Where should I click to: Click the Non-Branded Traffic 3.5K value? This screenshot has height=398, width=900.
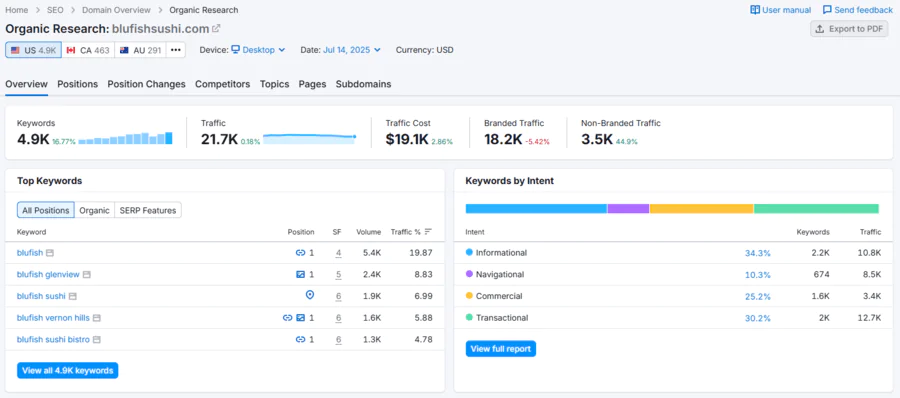click(597, 139)
